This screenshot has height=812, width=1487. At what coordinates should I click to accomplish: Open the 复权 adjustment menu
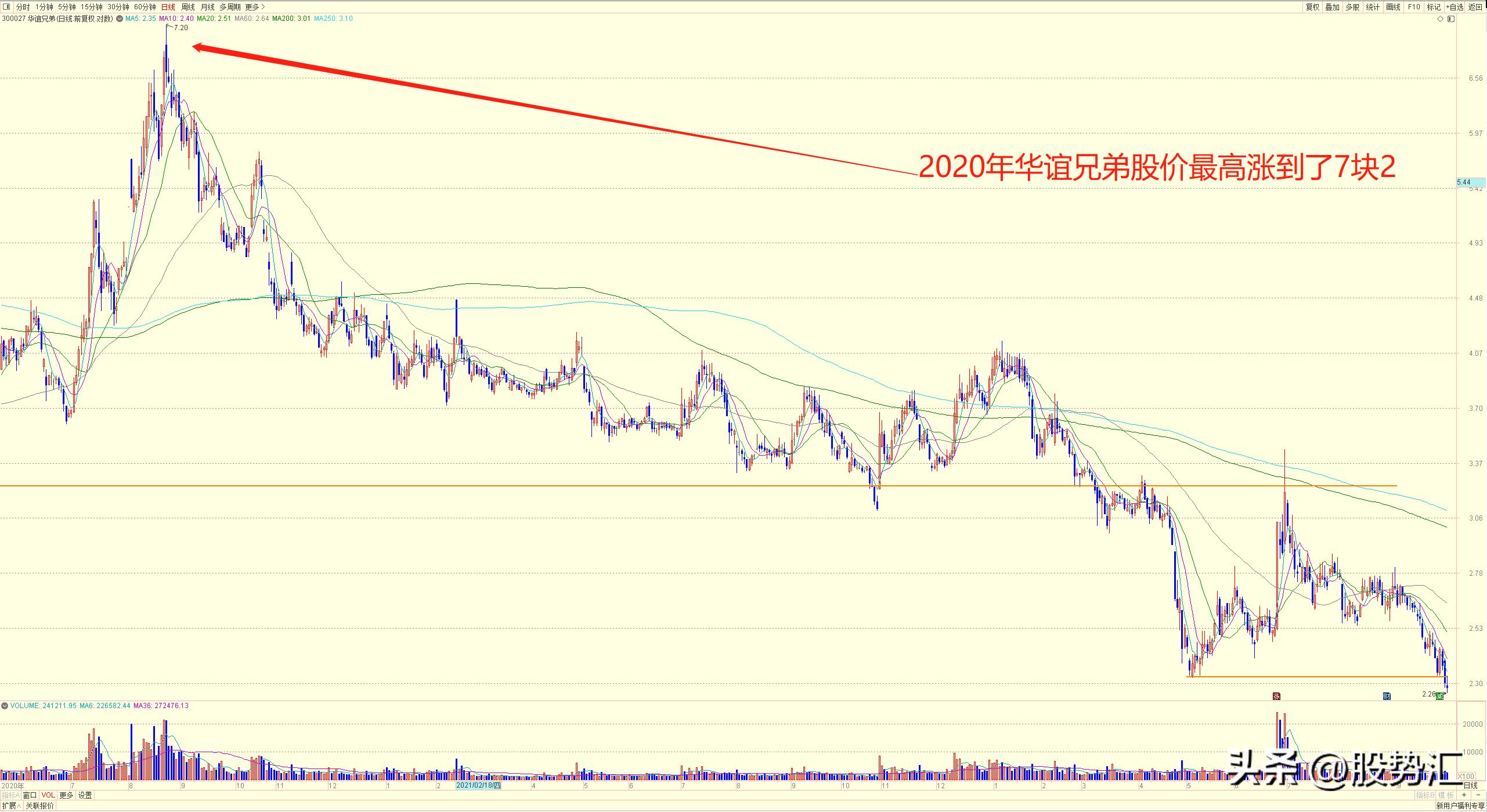tap(1312, 7)
